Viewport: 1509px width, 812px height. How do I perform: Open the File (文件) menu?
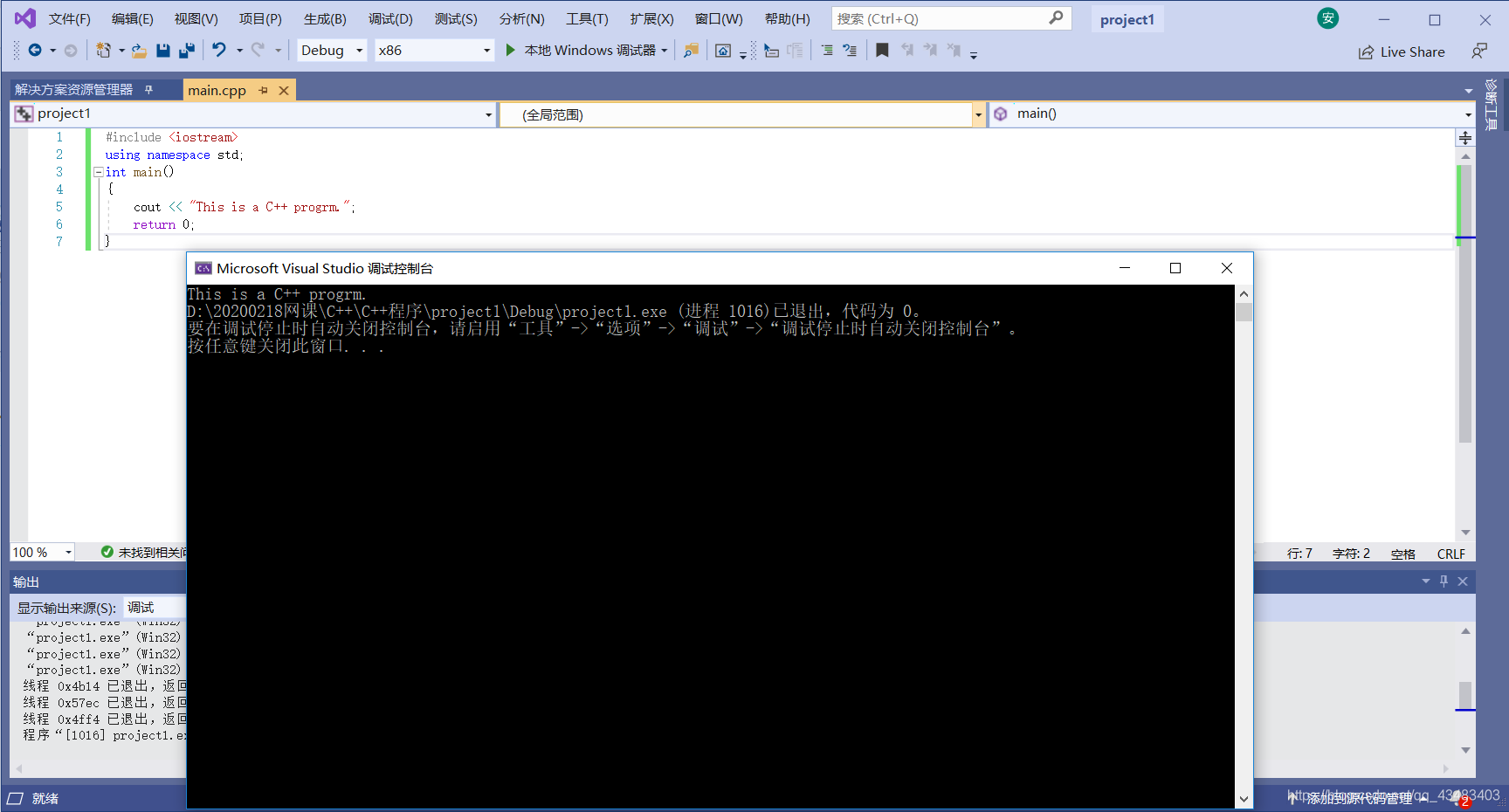click(x=69, y=18)
